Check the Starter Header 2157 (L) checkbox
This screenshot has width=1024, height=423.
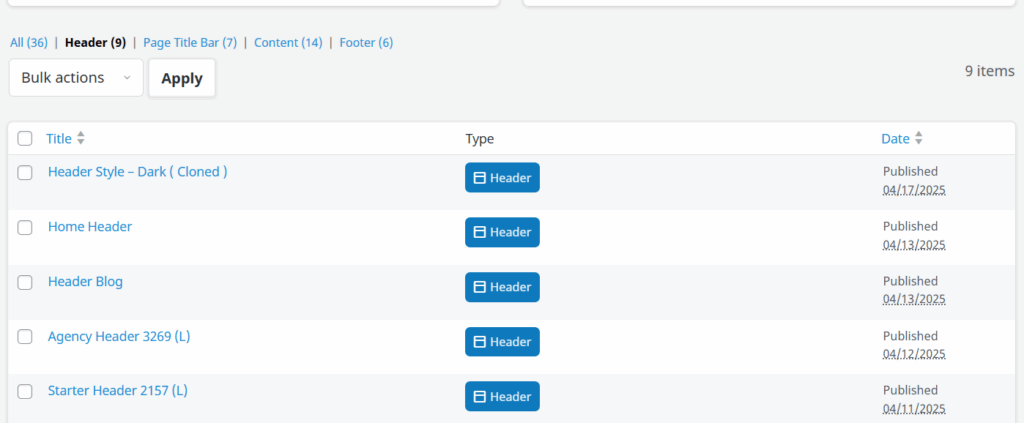point(25,392)
